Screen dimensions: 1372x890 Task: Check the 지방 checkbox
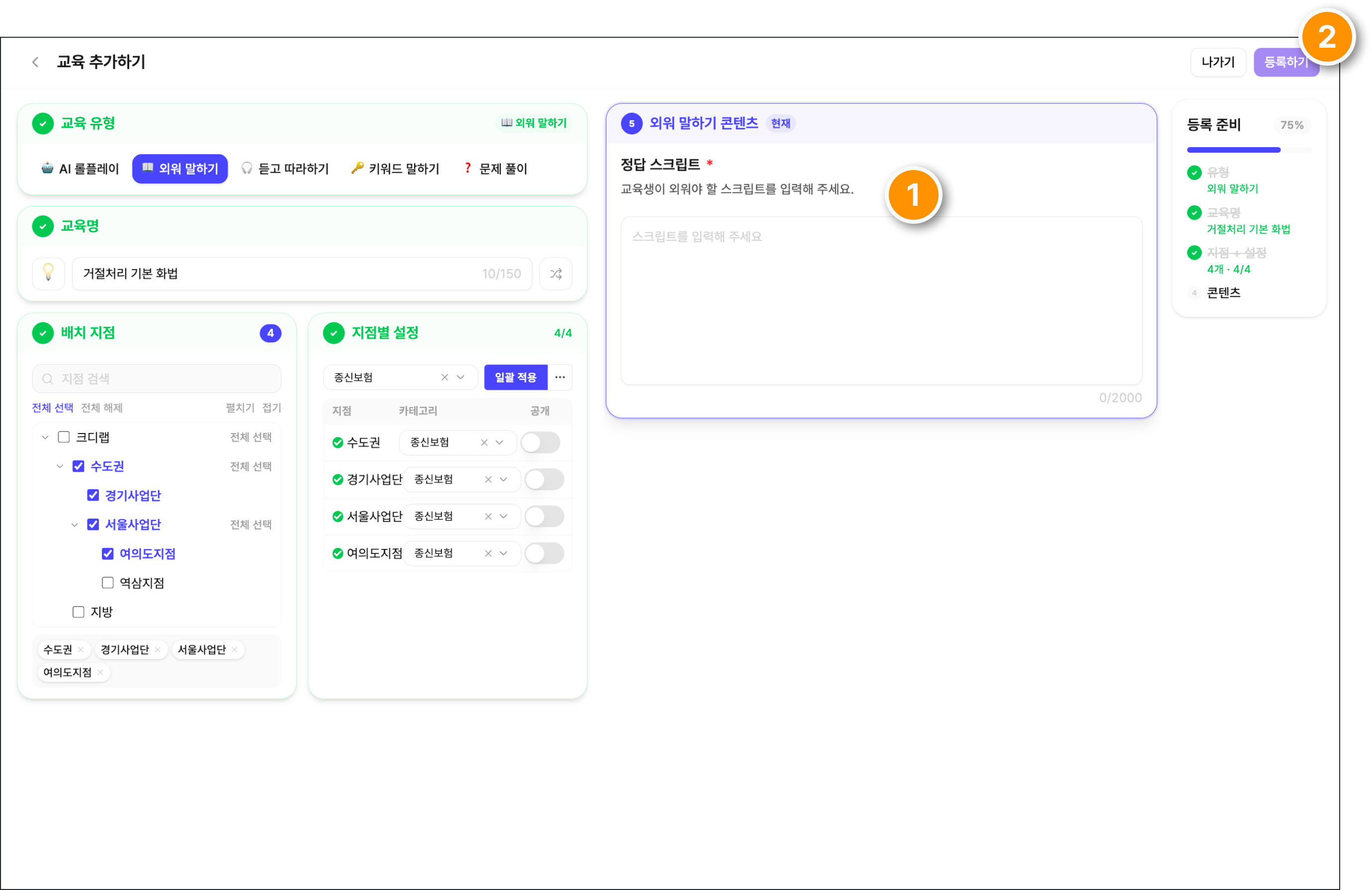tap(79, 612)
